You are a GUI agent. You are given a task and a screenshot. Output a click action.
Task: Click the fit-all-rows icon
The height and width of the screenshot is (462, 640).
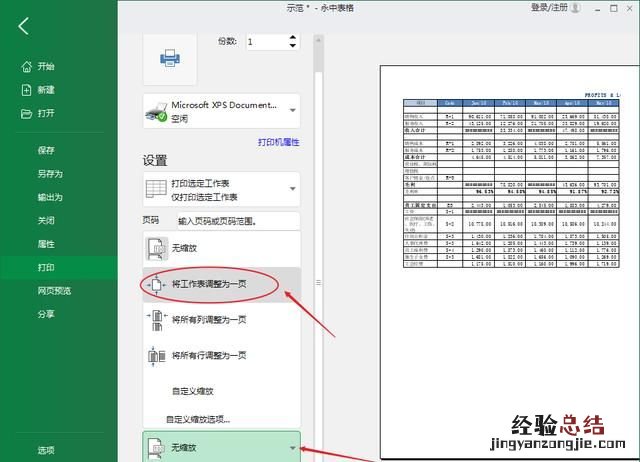[156, 356]
